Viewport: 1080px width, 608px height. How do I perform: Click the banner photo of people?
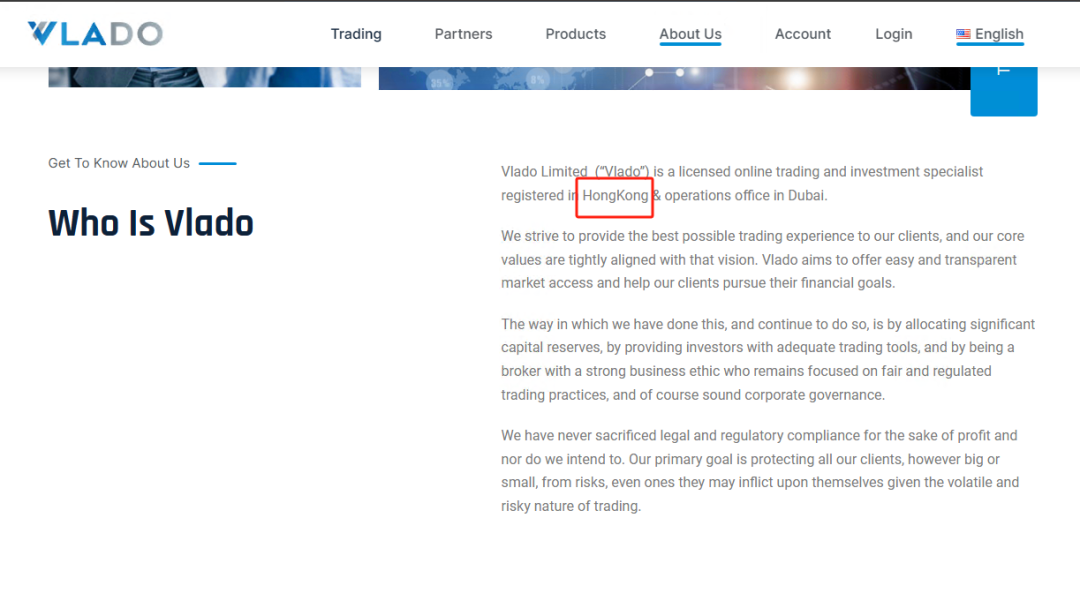point(205,77)
